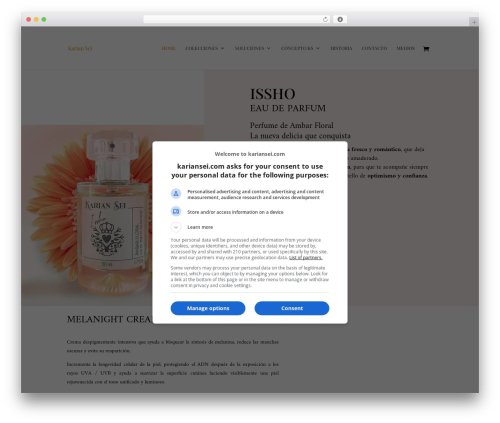
Task: Click the EAU DE PARFUM subtitle
Action: (288, 108)
